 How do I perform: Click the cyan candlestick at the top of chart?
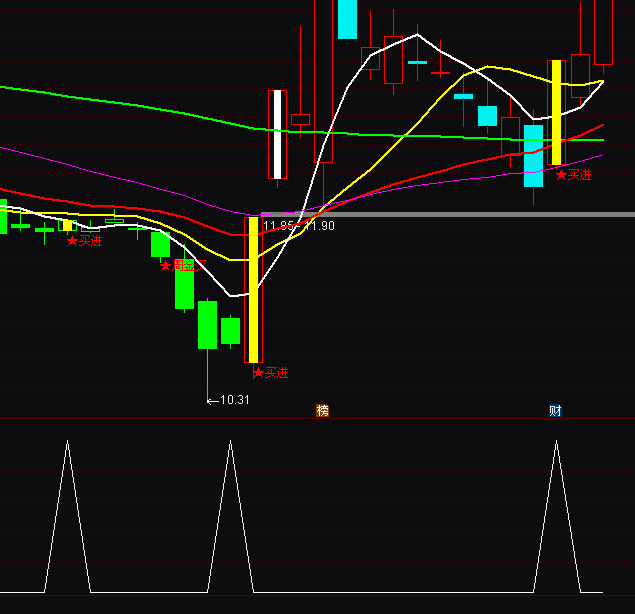click(x=347, y=18)
